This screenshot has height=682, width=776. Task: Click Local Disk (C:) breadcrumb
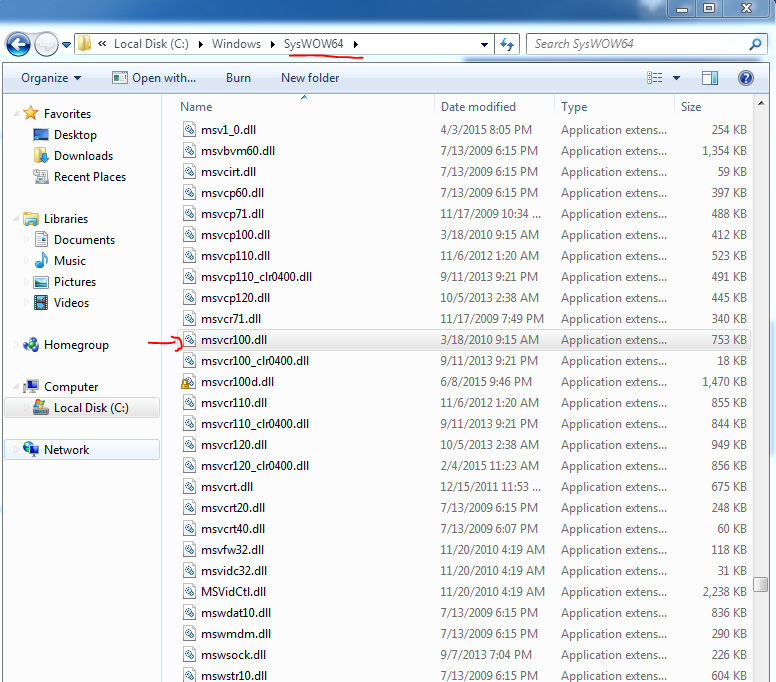pyautogui.click(x=151, y=44)
